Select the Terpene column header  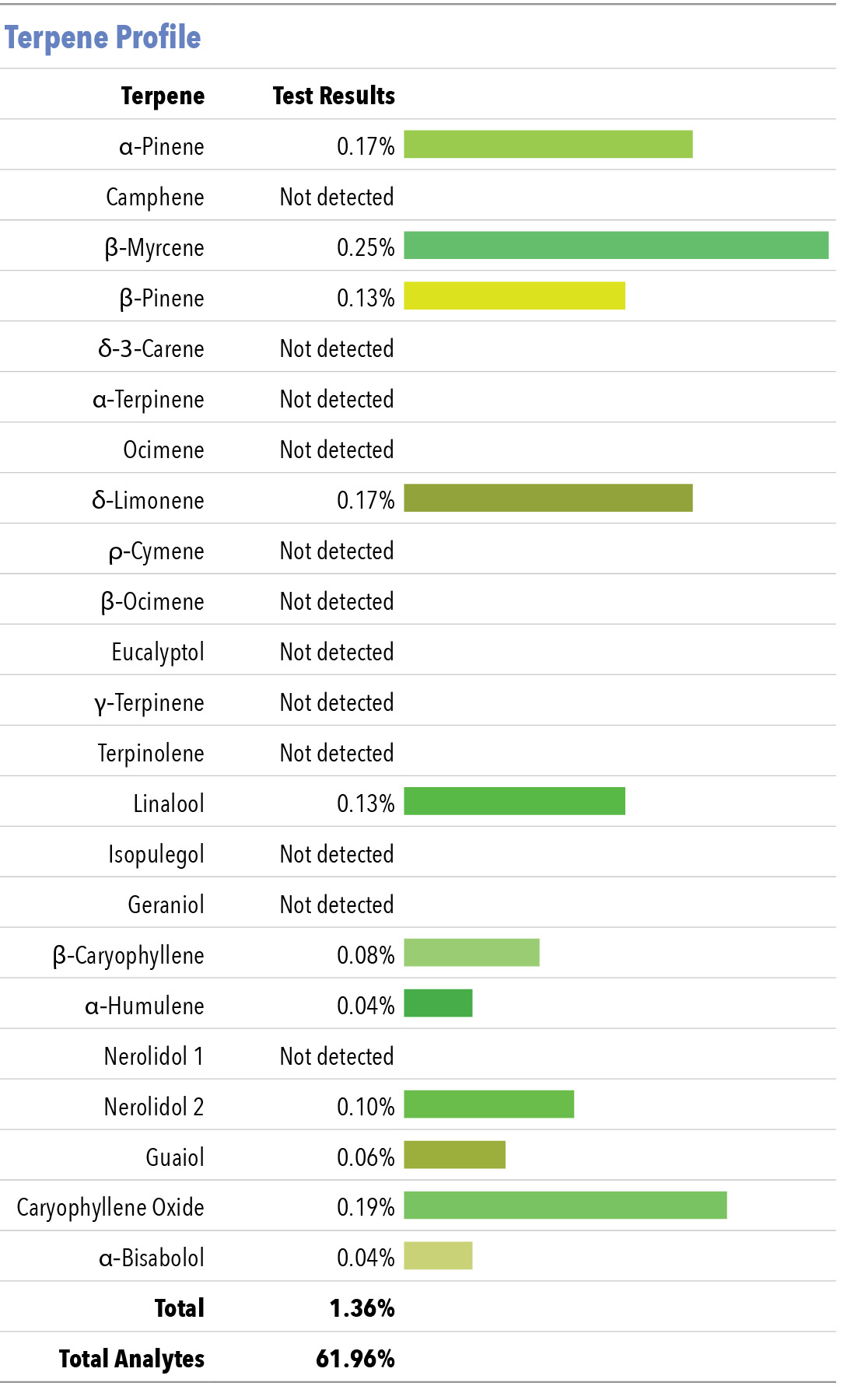(x=163, y=96)
